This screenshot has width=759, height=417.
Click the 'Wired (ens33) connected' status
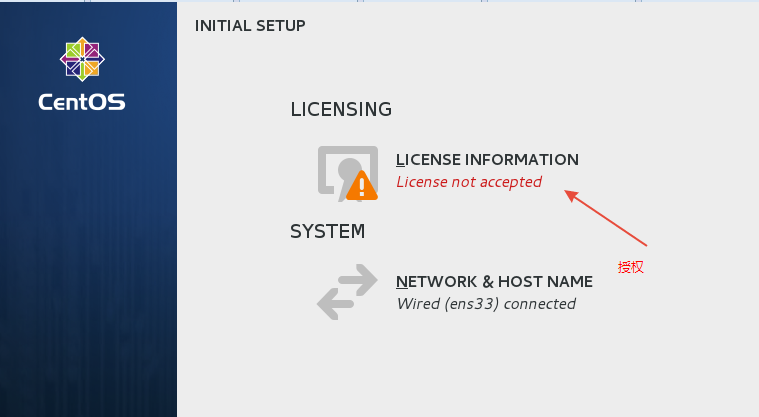pos(486,304)
